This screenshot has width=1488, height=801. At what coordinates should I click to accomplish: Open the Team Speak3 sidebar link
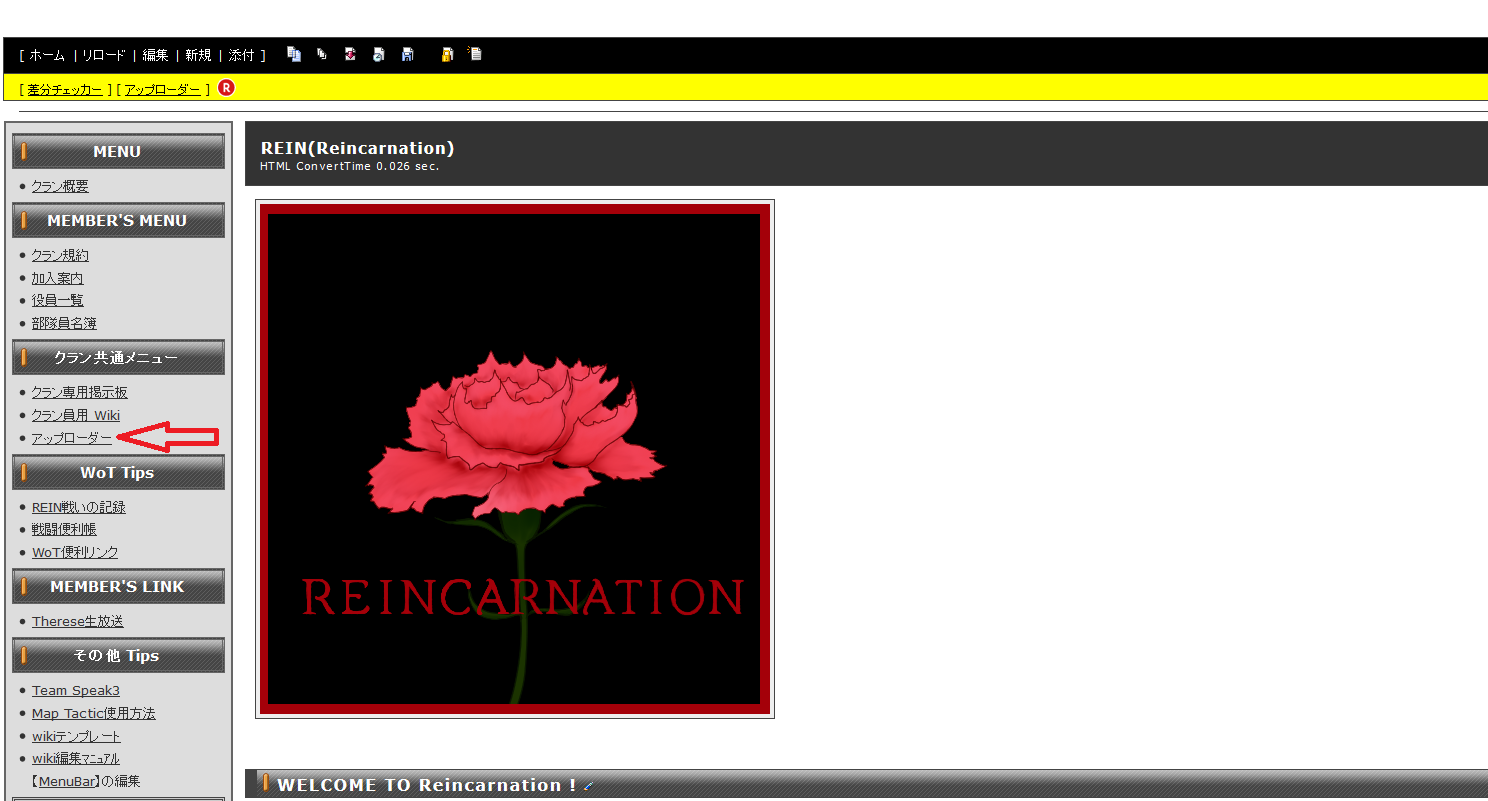(x=75, y=691)
